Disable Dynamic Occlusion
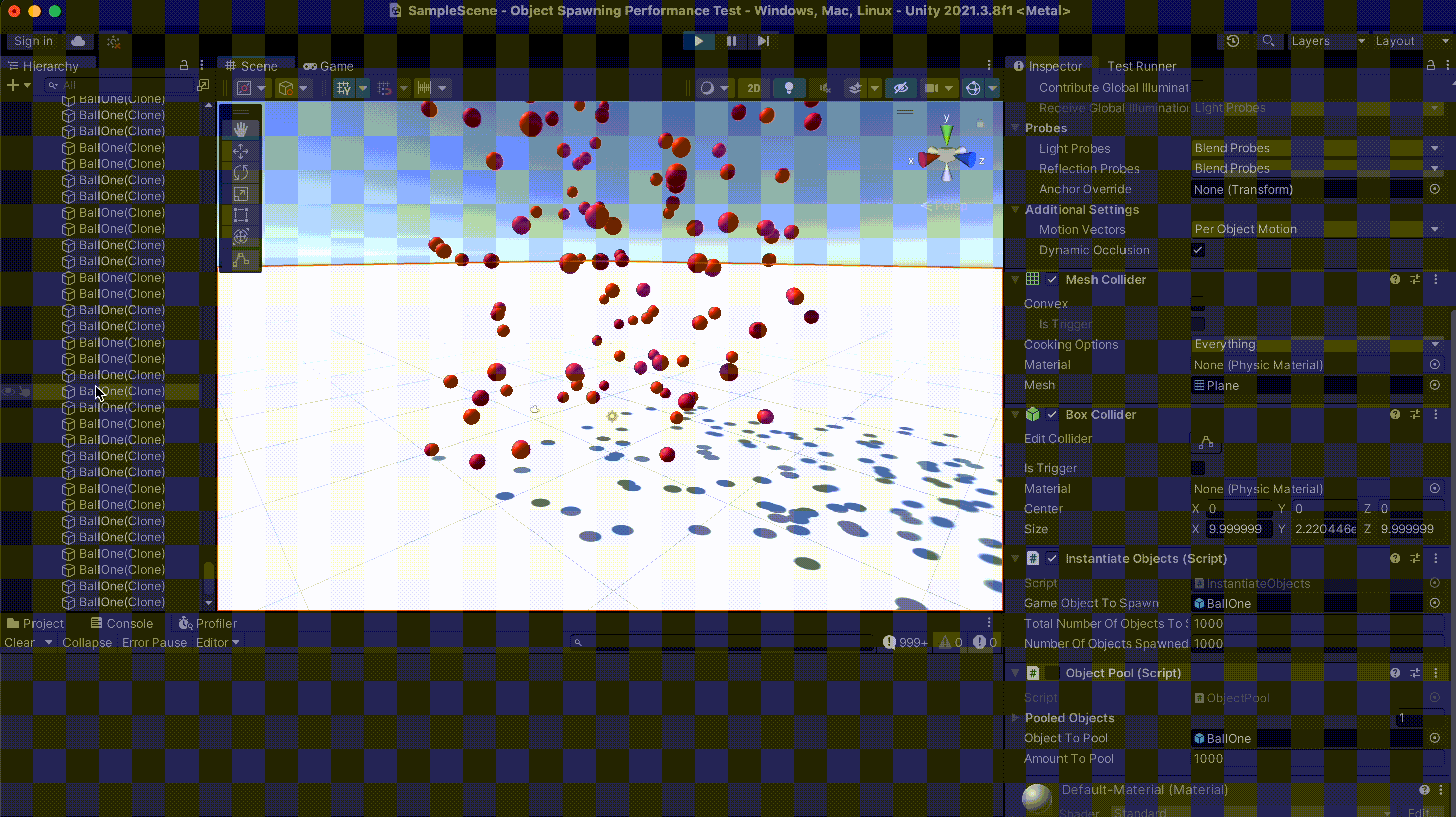Image resolution: width=1456 pixels, height=817 pixels. pos(1197,250)
